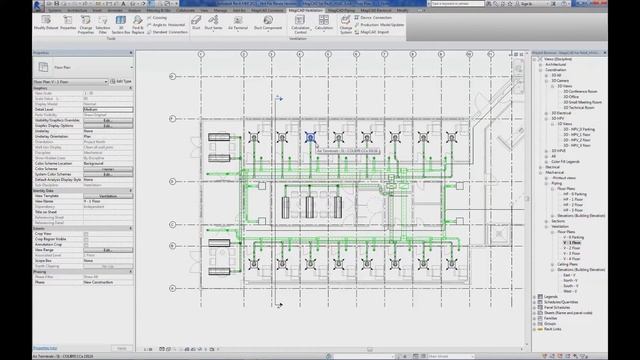Click Standard Connection tool
This screenshot has width=640, height=360.
pos(167,32)
